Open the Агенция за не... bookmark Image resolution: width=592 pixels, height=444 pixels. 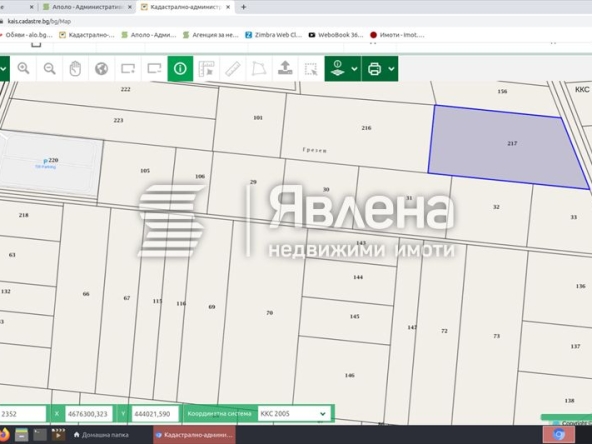[211, 35]
